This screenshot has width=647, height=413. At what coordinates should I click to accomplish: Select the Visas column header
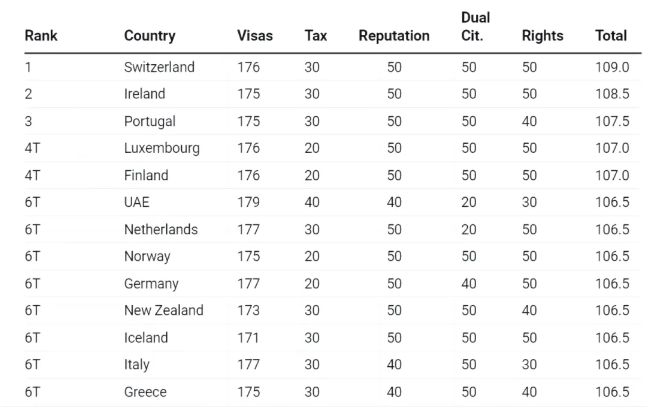point(255,36)
